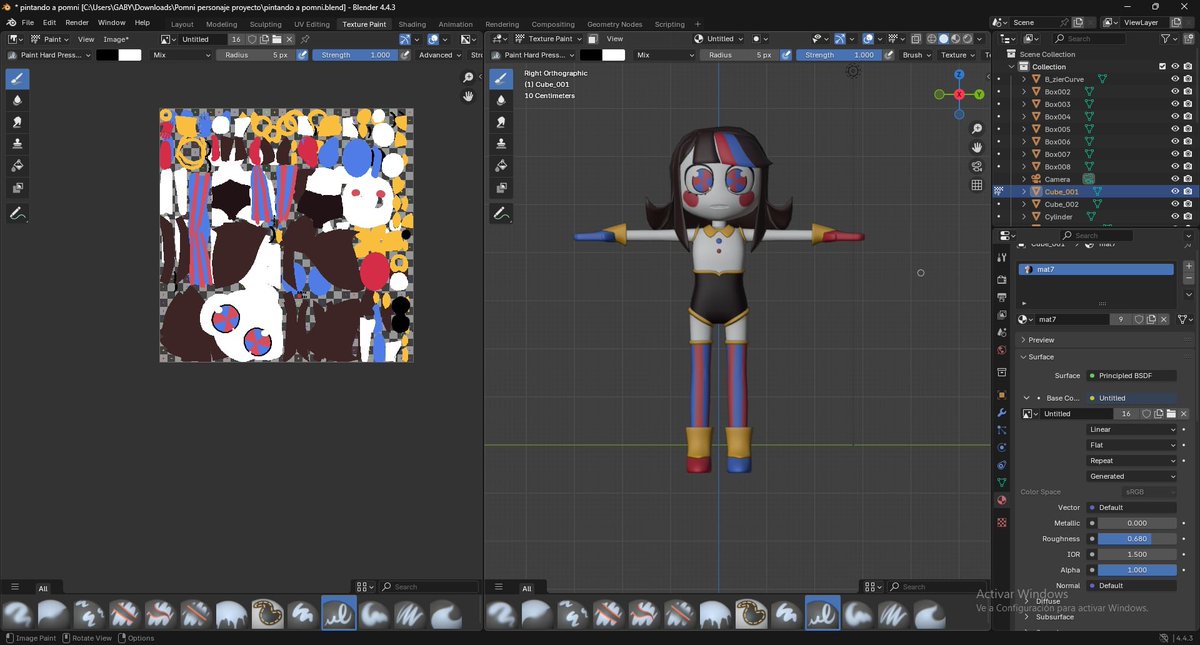Select the Fill bucket tool in image editor

click(17, 166)
